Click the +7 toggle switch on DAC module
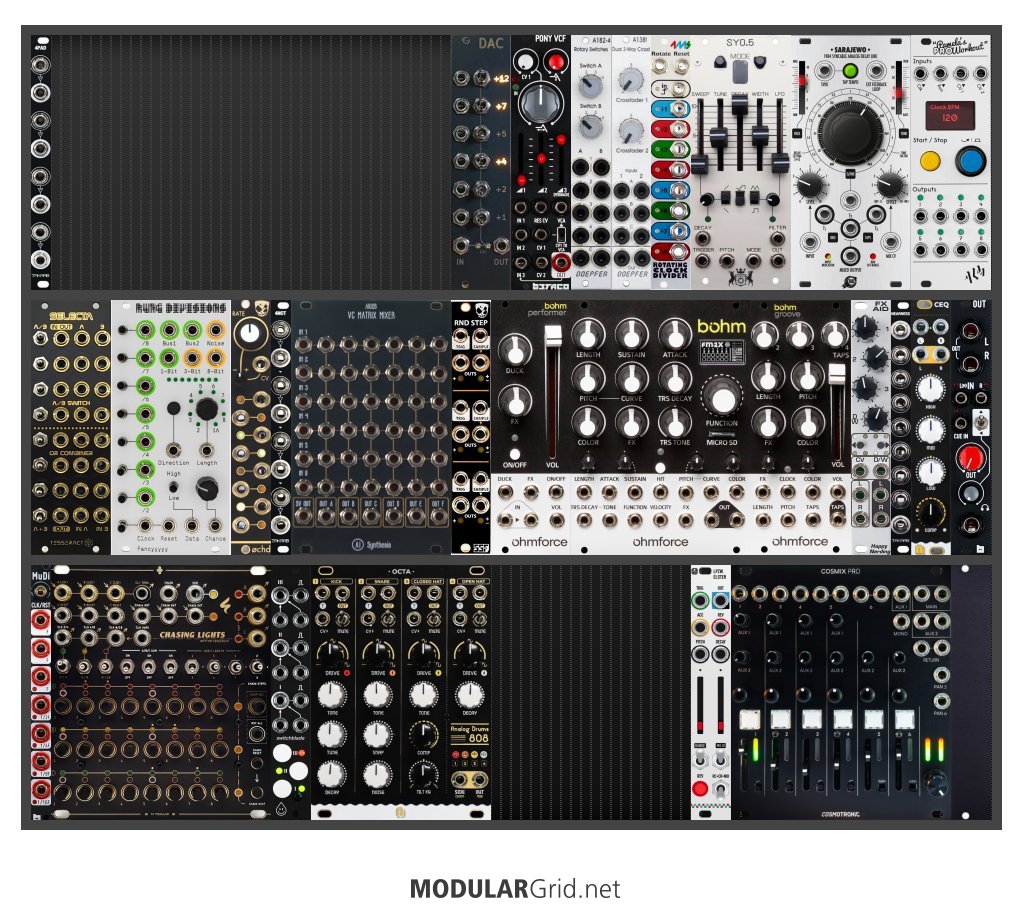1032x910 pixels. tap(481, 105)
